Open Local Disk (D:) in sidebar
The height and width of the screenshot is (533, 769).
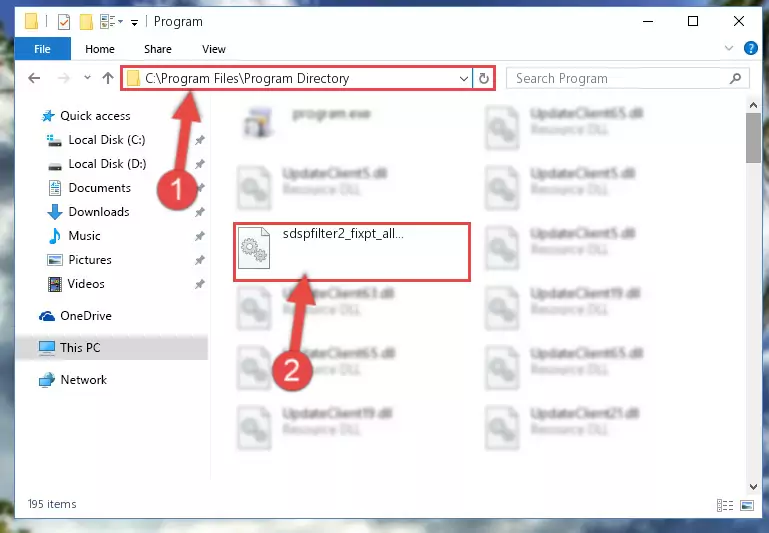tap(107, 164)
